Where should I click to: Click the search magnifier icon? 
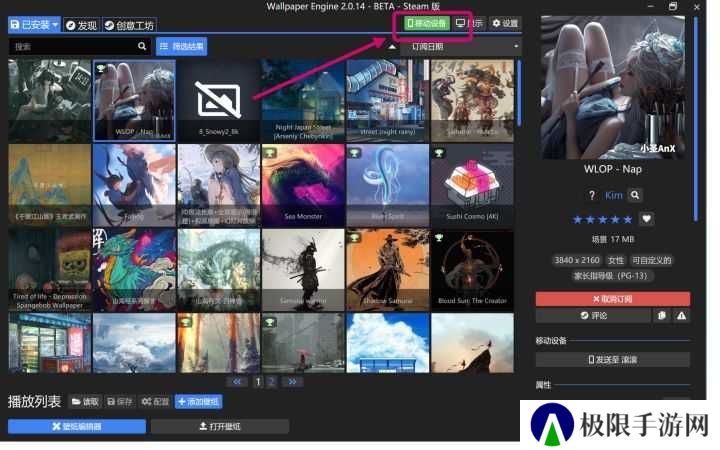[142, 46]
